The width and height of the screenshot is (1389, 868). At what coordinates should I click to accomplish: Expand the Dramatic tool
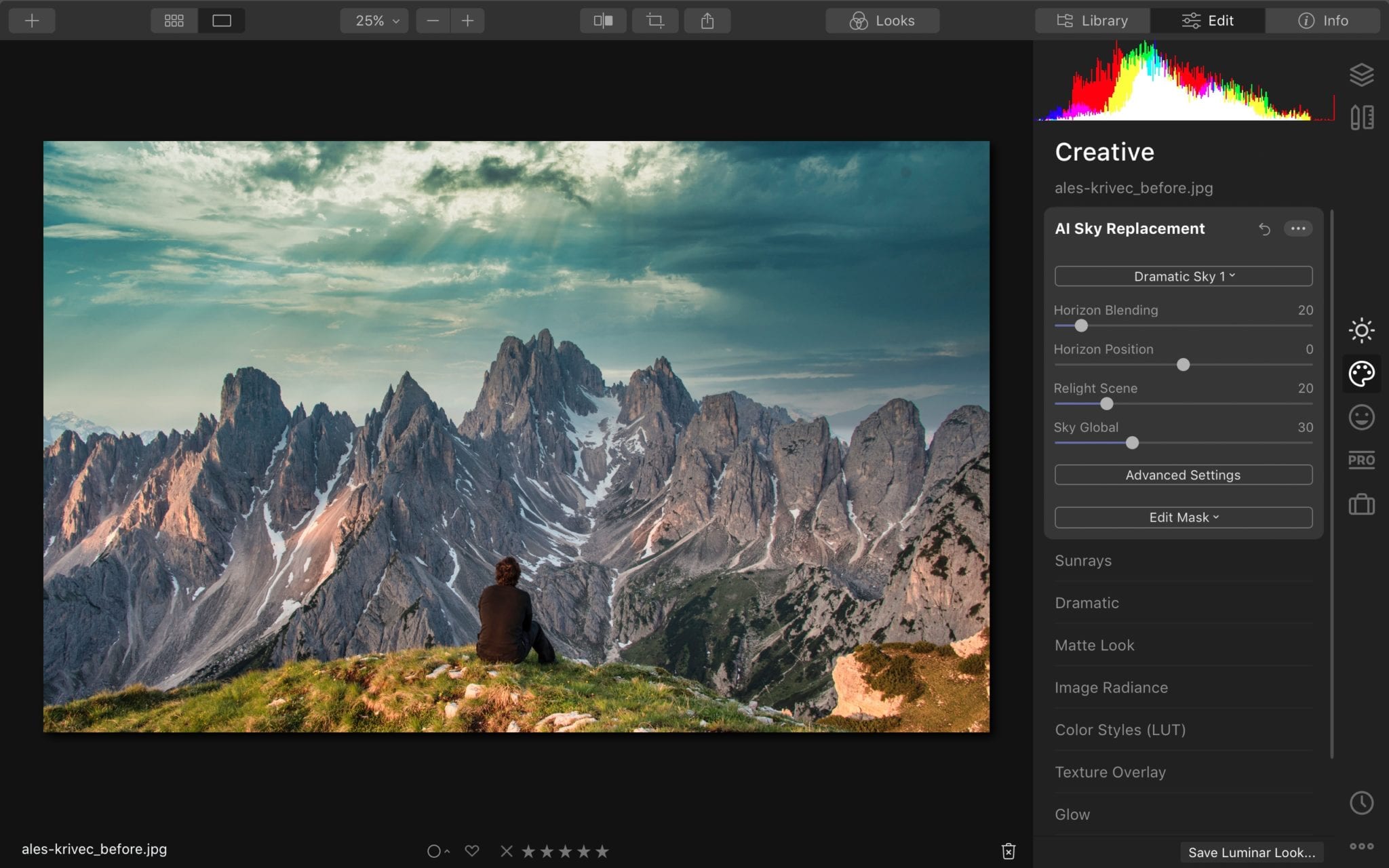tap(1183, 603)
